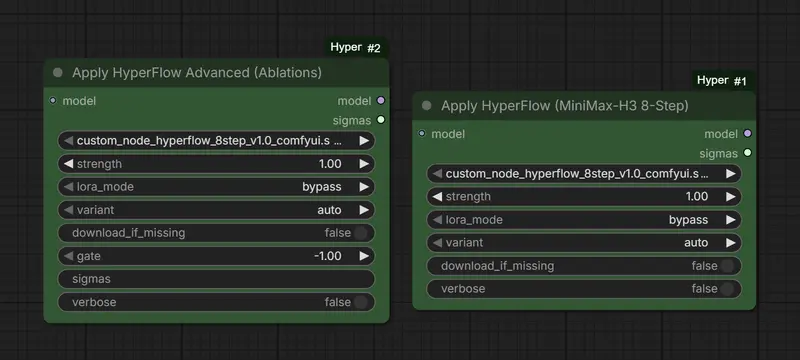Click the sigmas output socket on MiniMax-H3 node
The width and height of the screenshot is (800, 360).
(x=747, y=152)
